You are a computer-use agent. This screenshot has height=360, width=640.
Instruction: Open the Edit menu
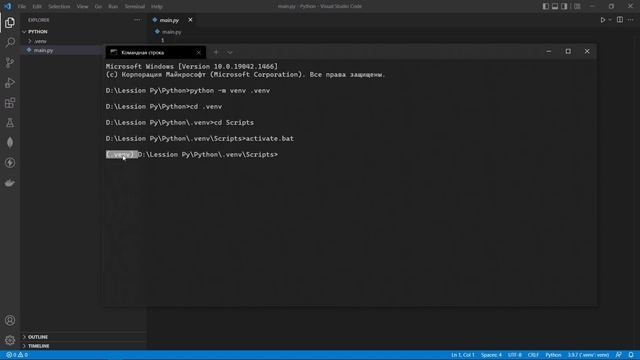pos(37,7)
